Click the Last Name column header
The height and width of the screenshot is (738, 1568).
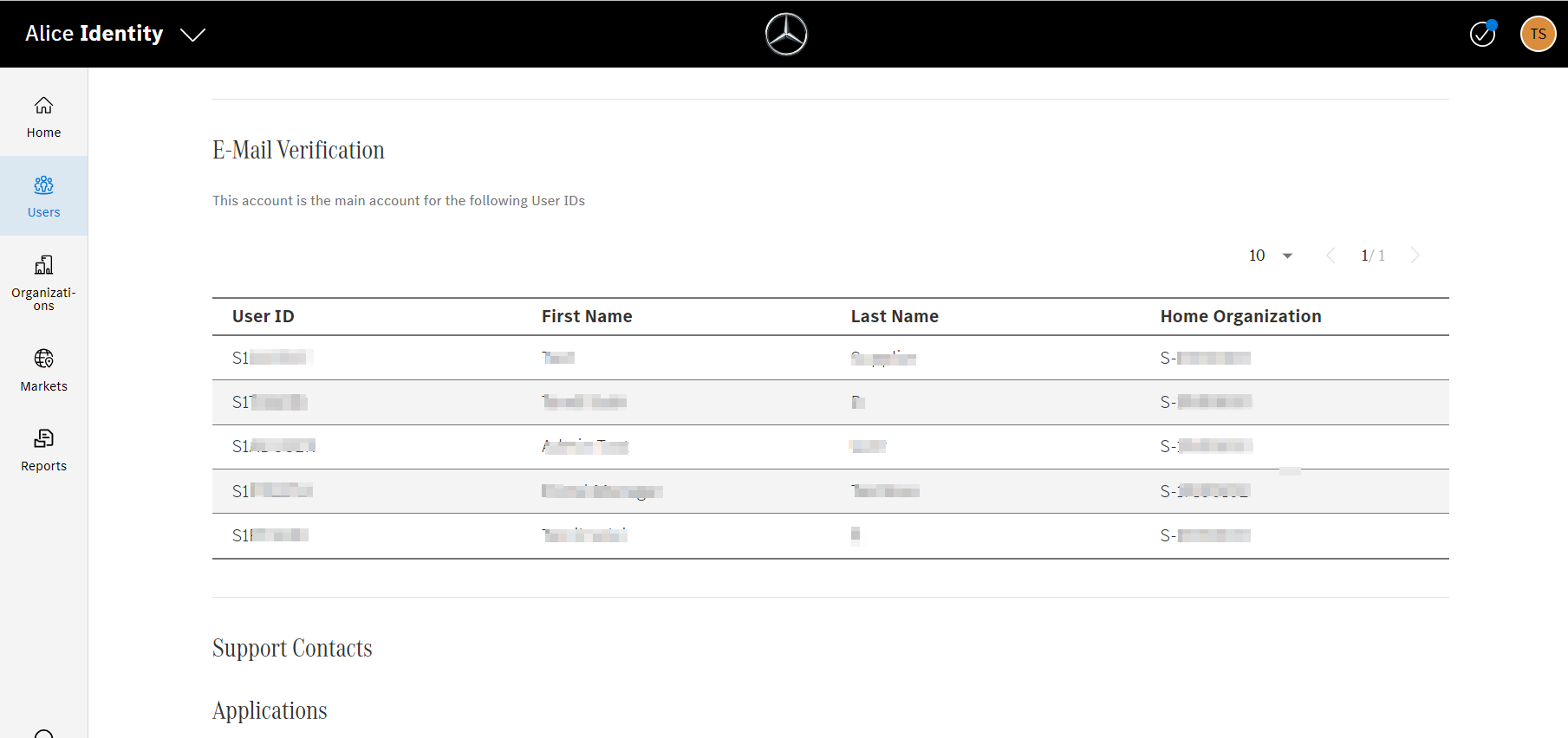[895, 317]
